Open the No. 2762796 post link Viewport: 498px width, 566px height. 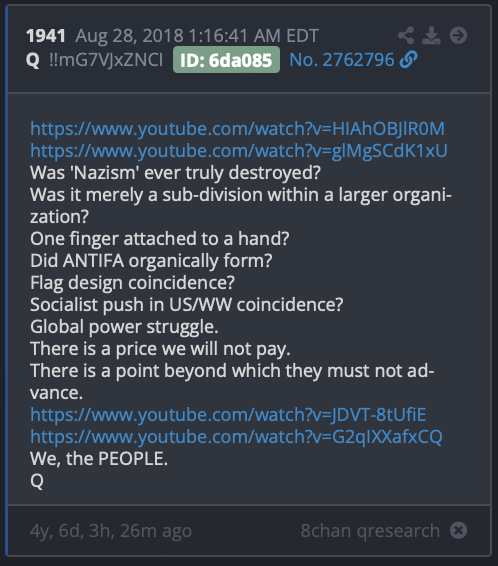pyautogui.click(x=342, y=60)
